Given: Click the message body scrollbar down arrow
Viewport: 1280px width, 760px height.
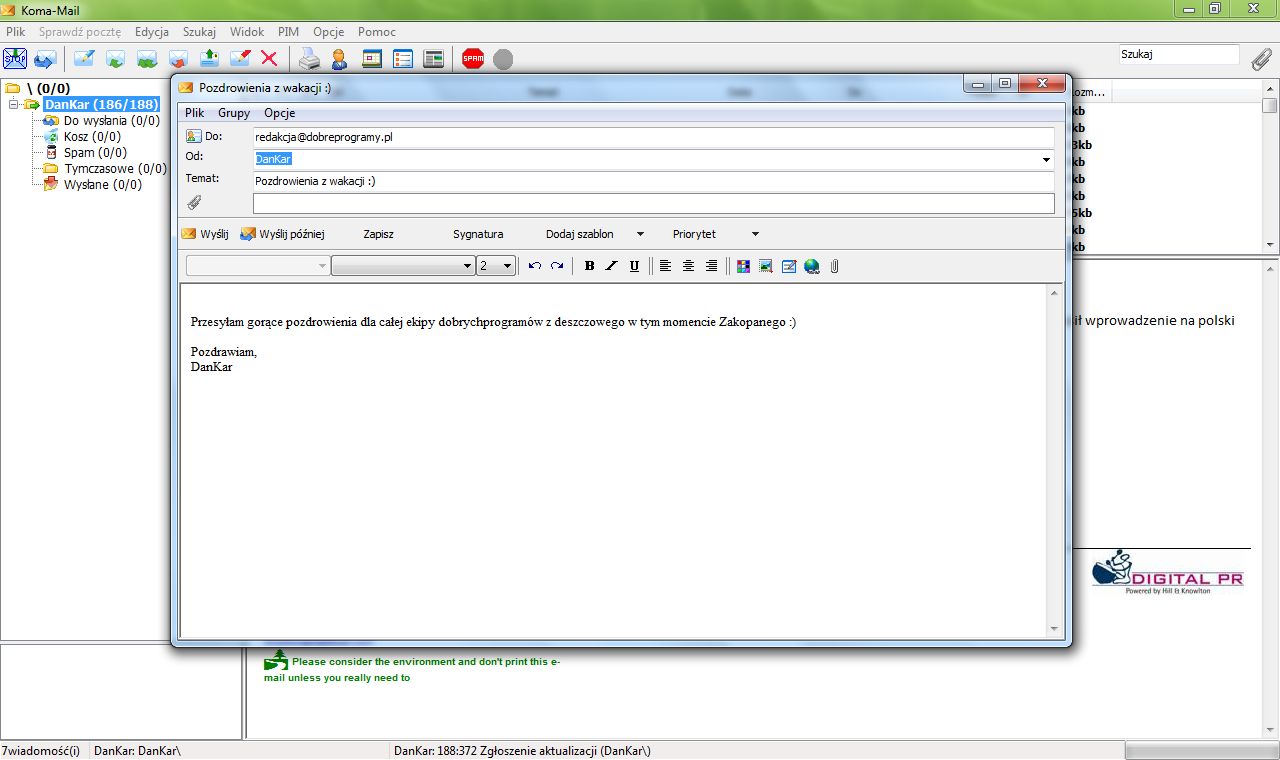Looking at the screenshot, I should click(1054, 629).
